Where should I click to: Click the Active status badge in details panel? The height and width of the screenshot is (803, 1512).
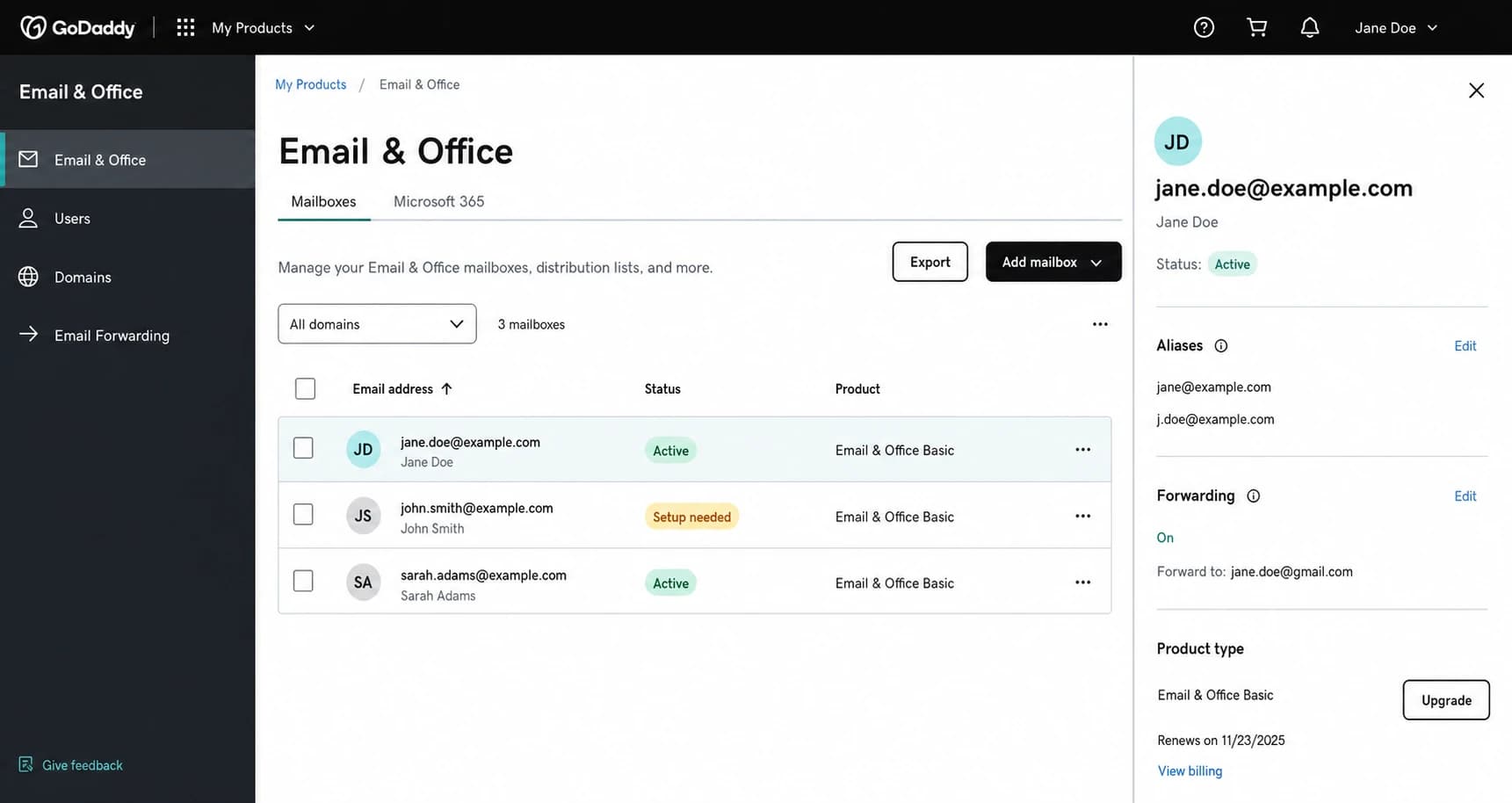1232,264
